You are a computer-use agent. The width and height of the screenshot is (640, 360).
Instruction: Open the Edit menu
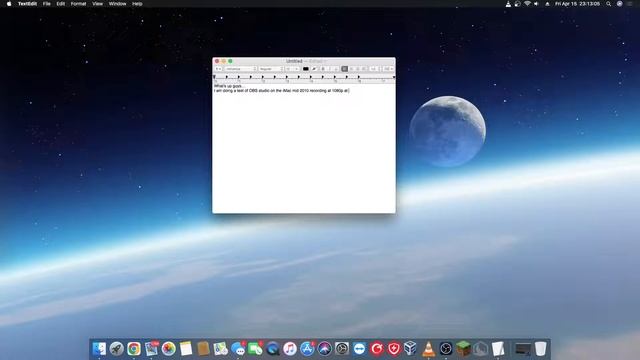tap(60, 4)
